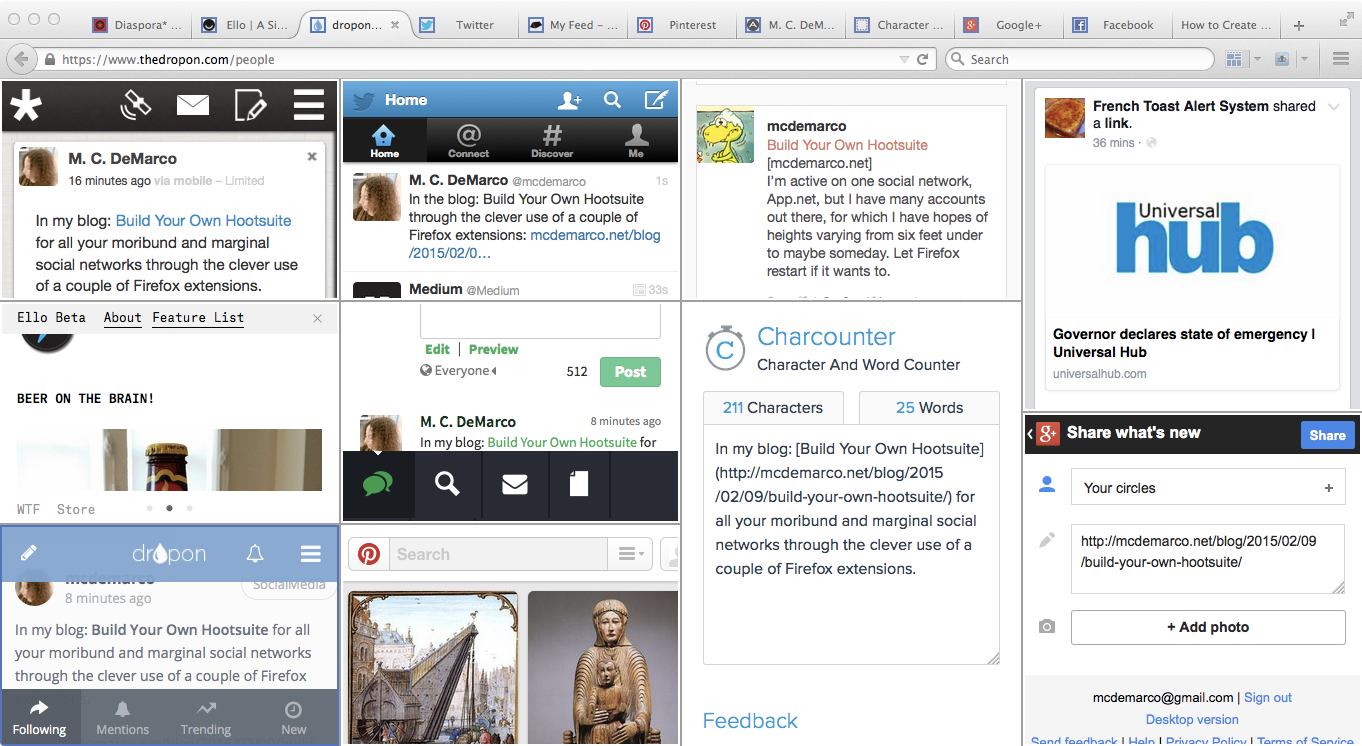
Task: Click the Diaspora asterisk logo icon
Action: [x=26, y=105]
